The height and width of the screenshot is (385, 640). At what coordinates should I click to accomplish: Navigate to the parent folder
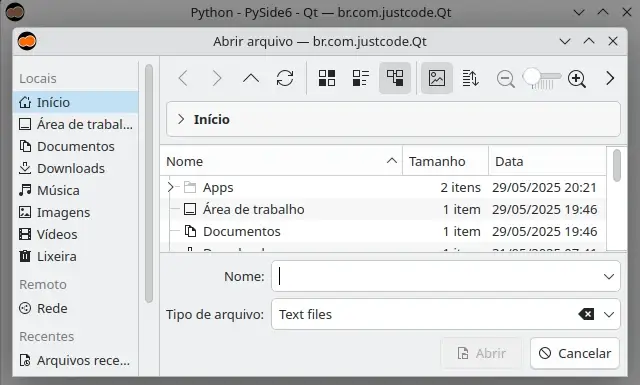(251, 78)
